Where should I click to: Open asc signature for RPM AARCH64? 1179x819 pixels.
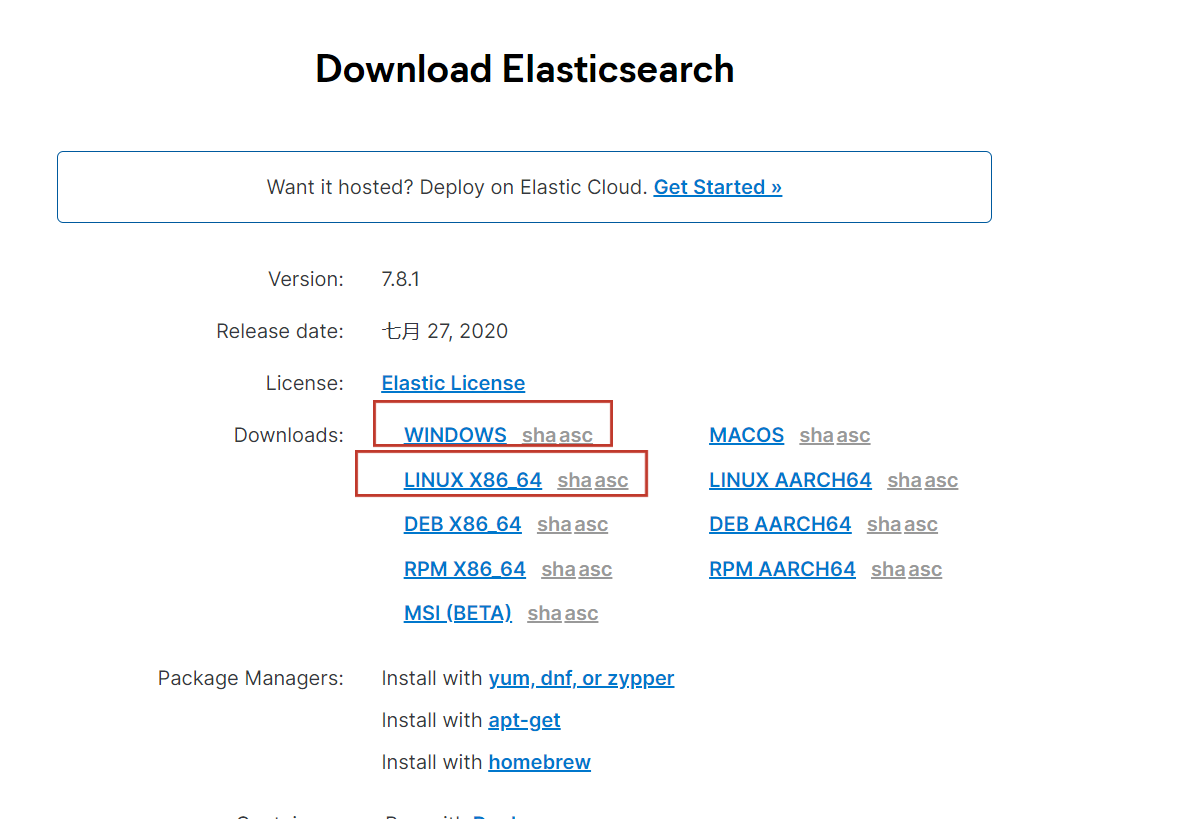[925, 569]
